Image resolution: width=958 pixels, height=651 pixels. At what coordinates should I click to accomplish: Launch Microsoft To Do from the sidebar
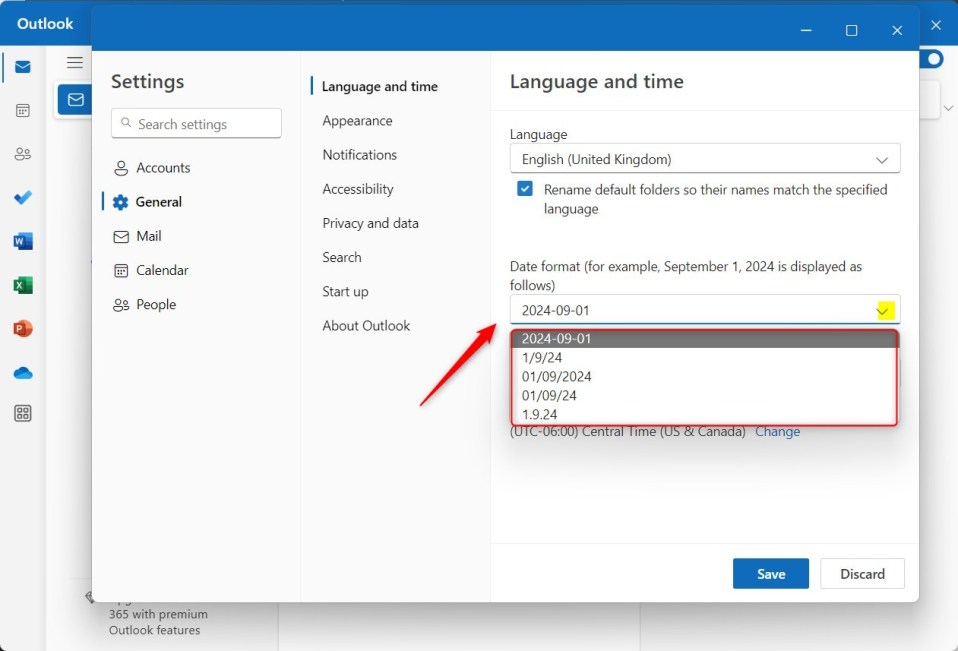pyautogui.click(x=22, y=197)
